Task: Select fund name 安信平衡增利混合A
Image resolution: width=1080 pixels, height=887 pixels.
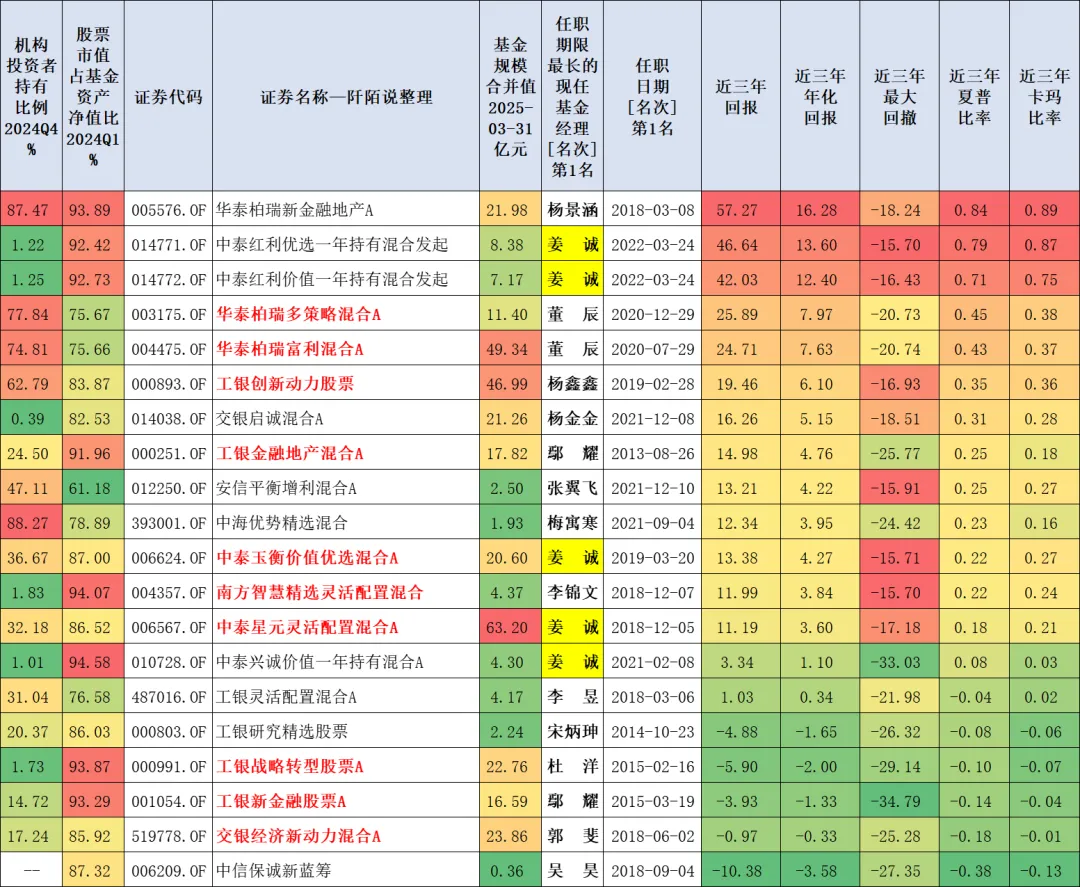Action: coord(286,488)
